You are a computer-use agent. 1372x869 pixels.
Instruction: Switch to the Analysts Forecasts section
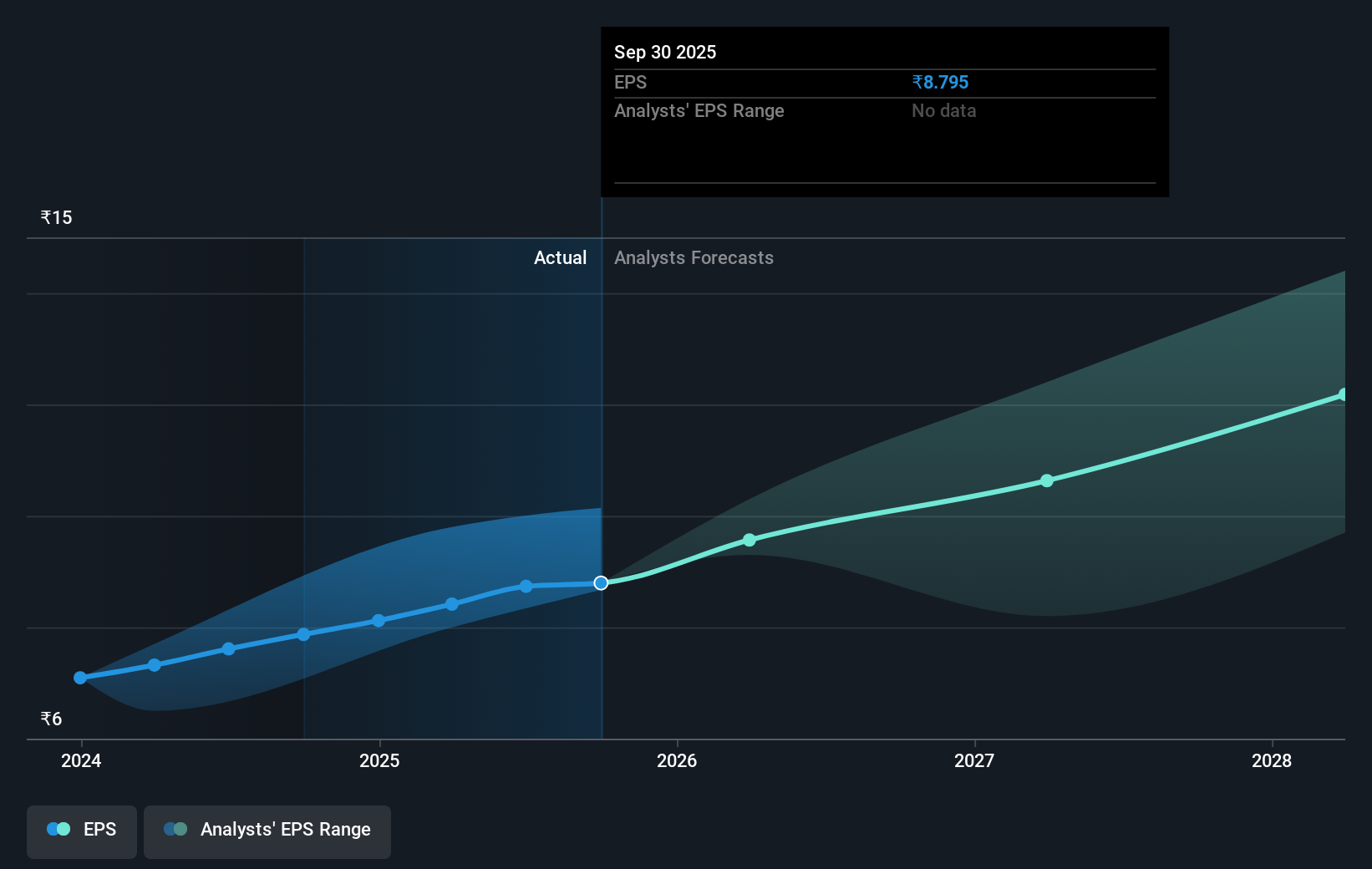694,257
